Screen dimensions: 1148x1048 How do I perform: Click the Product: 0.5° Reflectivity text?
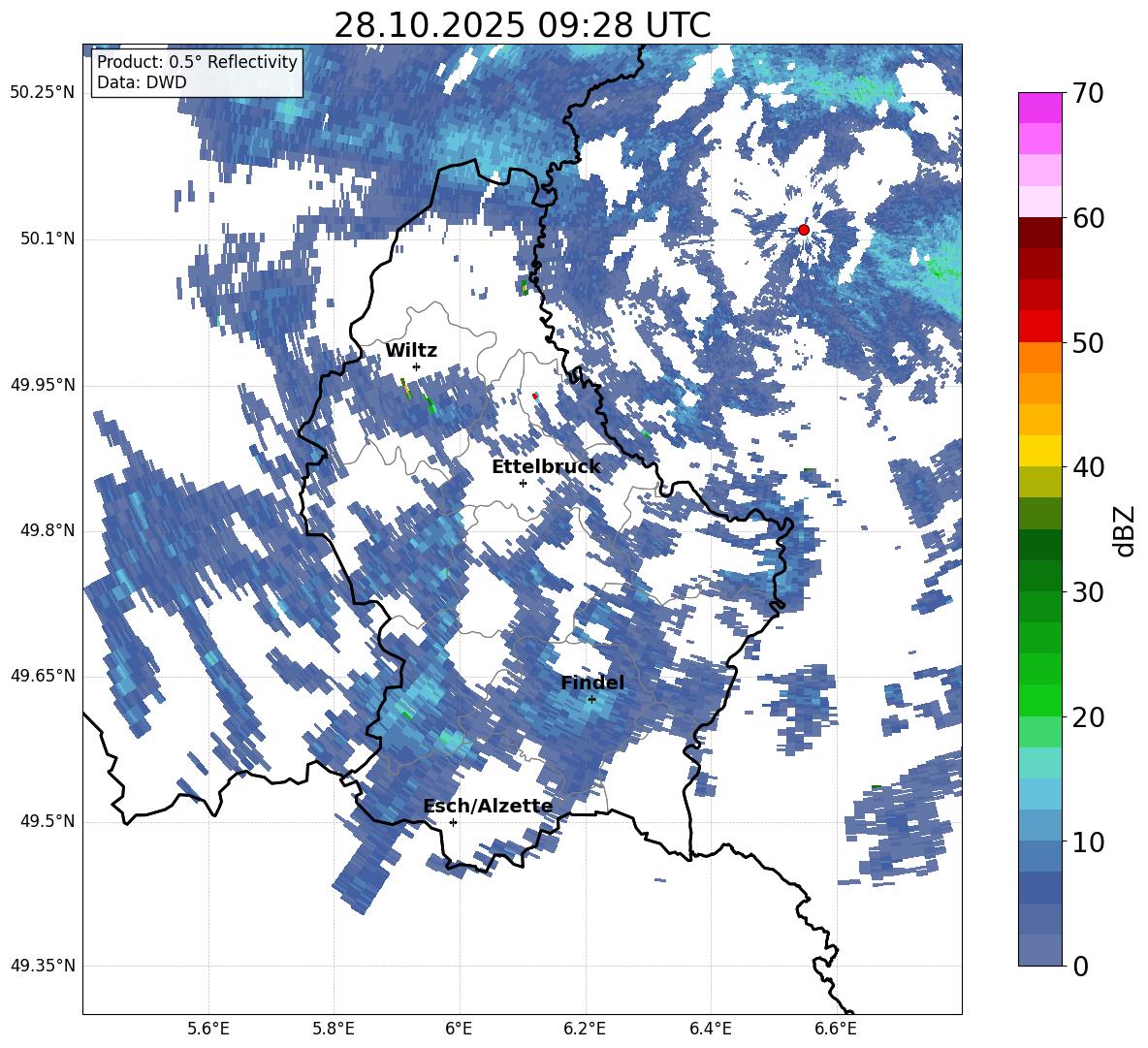click(x=197, y=61)
